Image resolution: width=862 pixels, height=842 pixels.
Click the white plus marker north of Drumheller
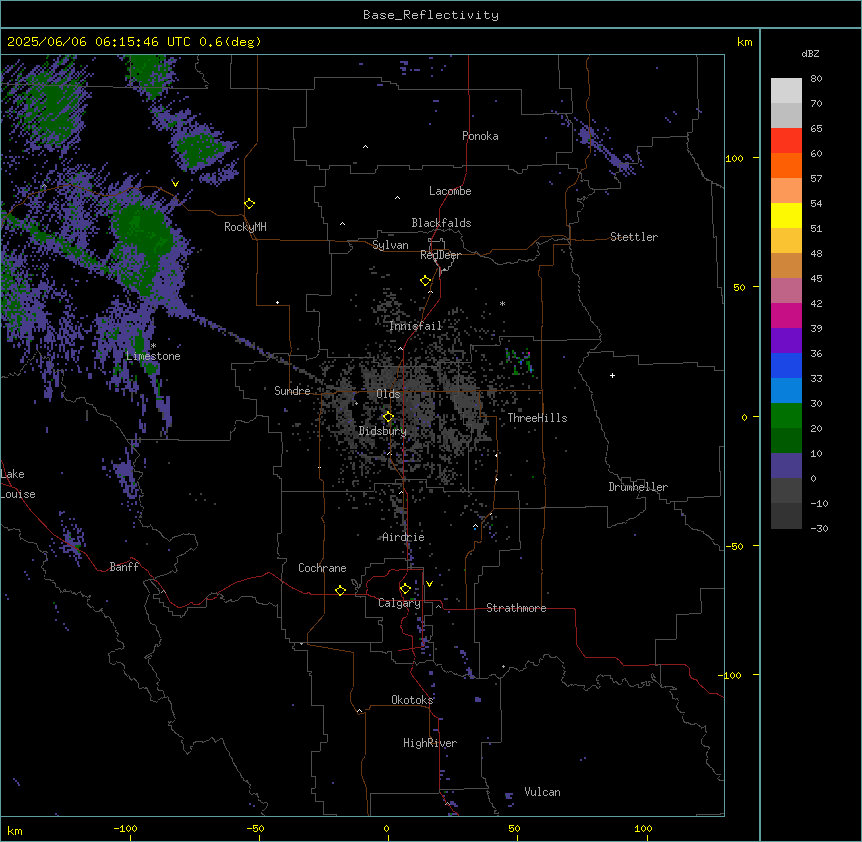[612, 375]
